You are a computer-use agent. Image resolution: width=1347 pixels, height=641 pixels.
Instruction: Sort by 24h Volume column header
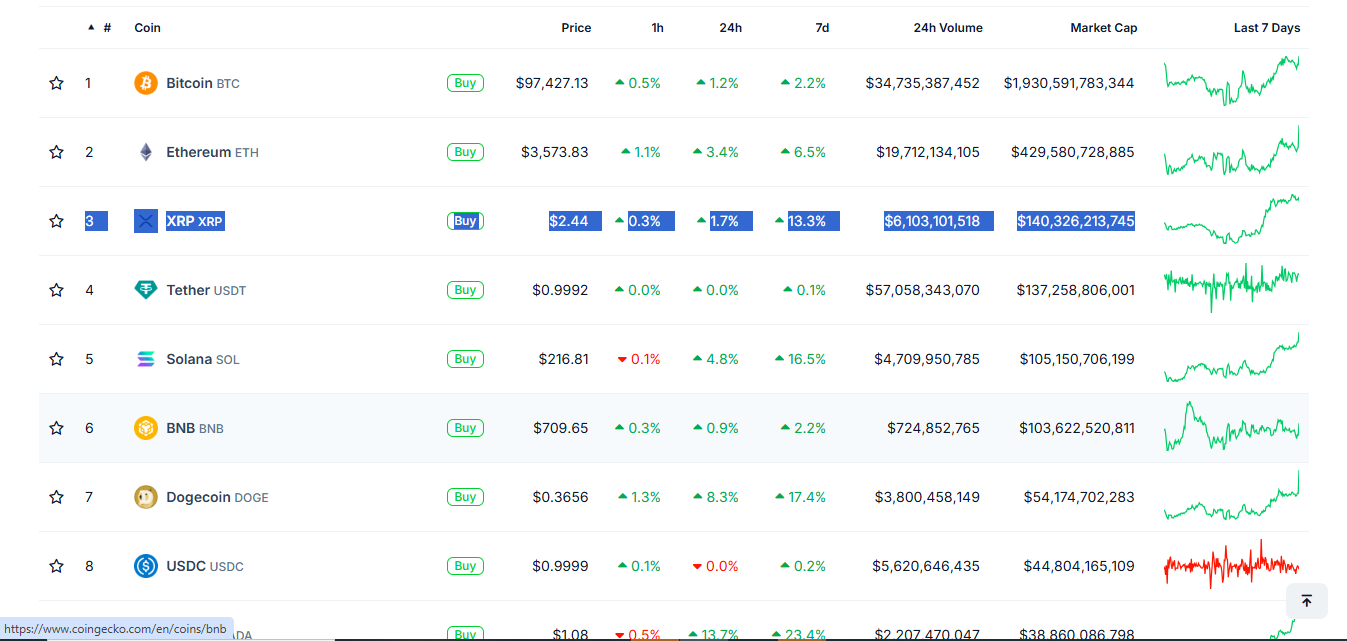(x=948, y=28)
